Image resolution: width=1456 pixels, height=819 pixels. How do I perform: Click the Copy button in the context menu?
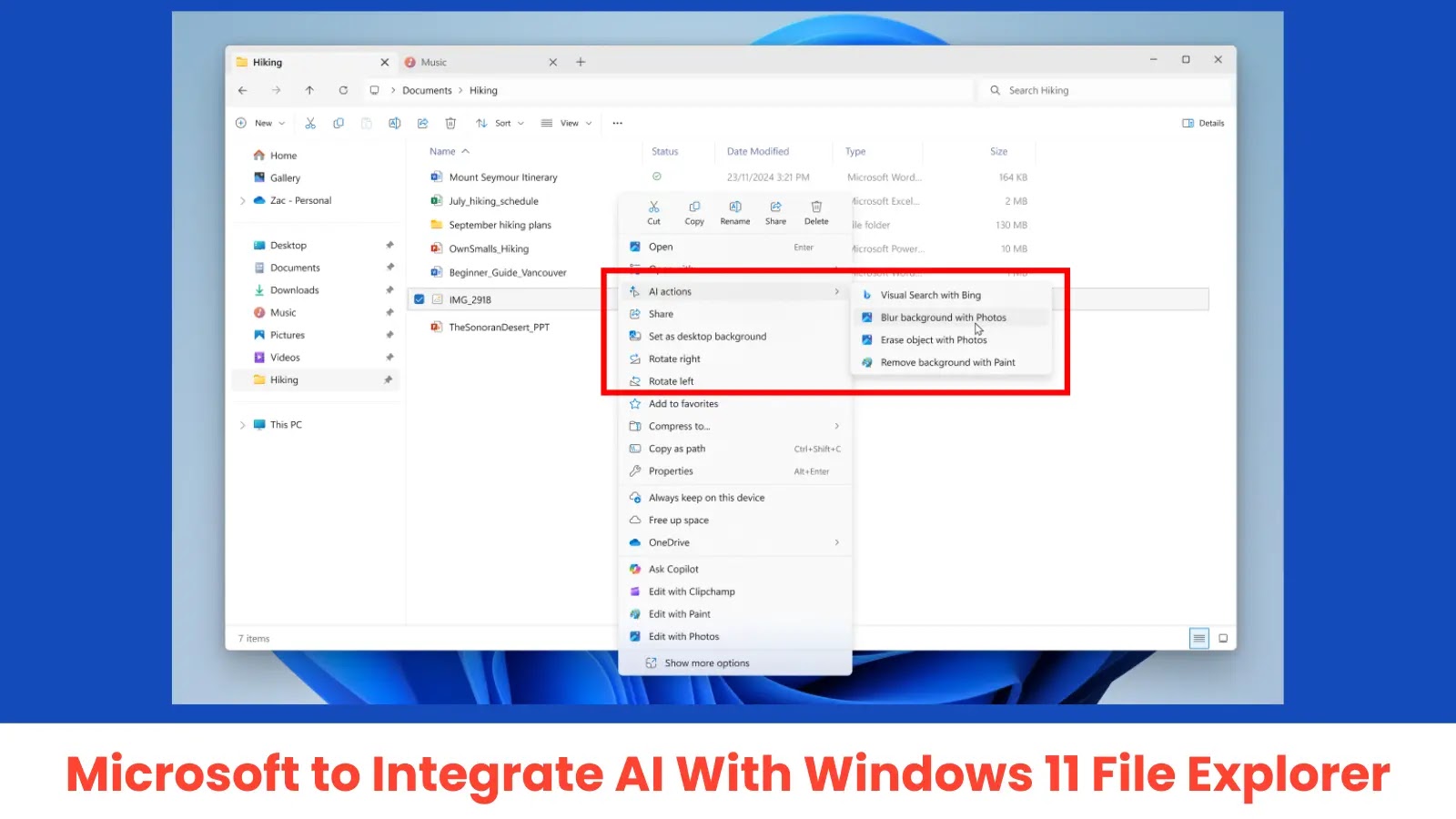click(694, 213)
